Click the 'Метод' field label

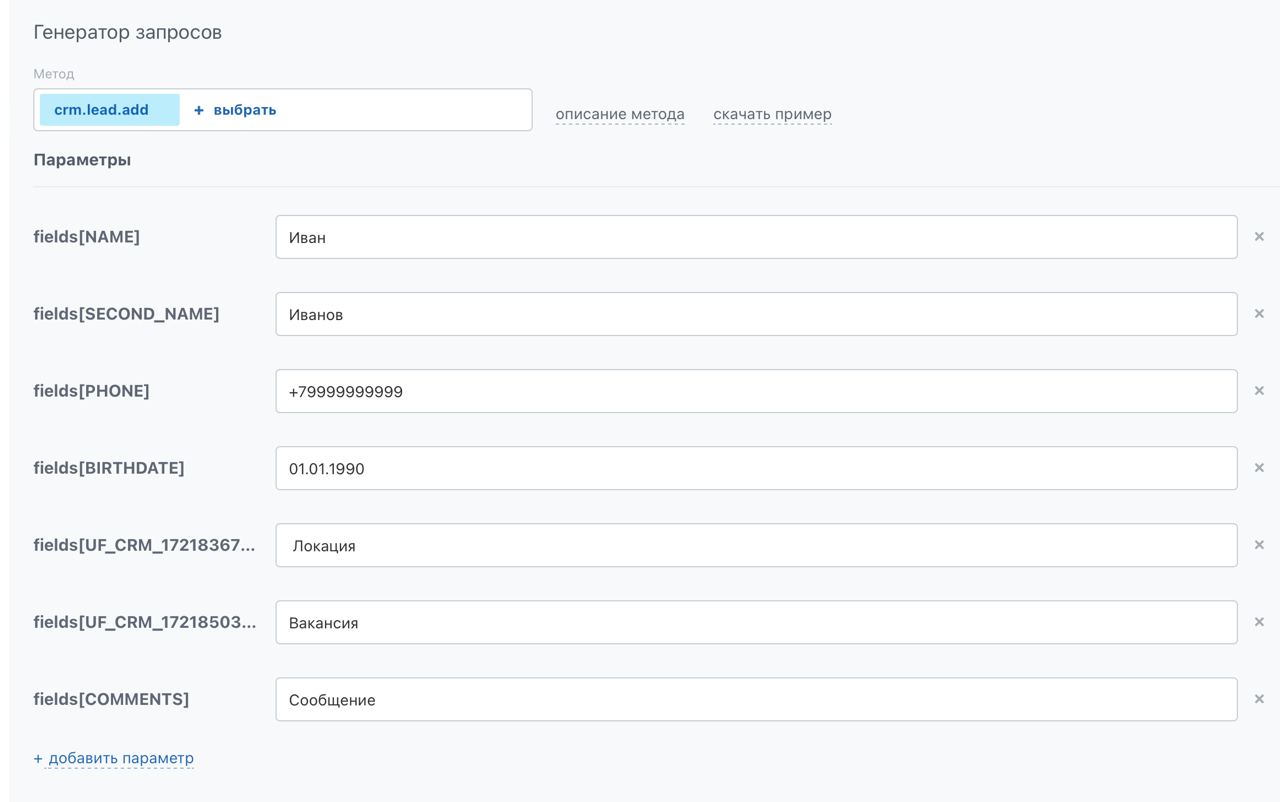pyautogui.click(x=54, y=74)
